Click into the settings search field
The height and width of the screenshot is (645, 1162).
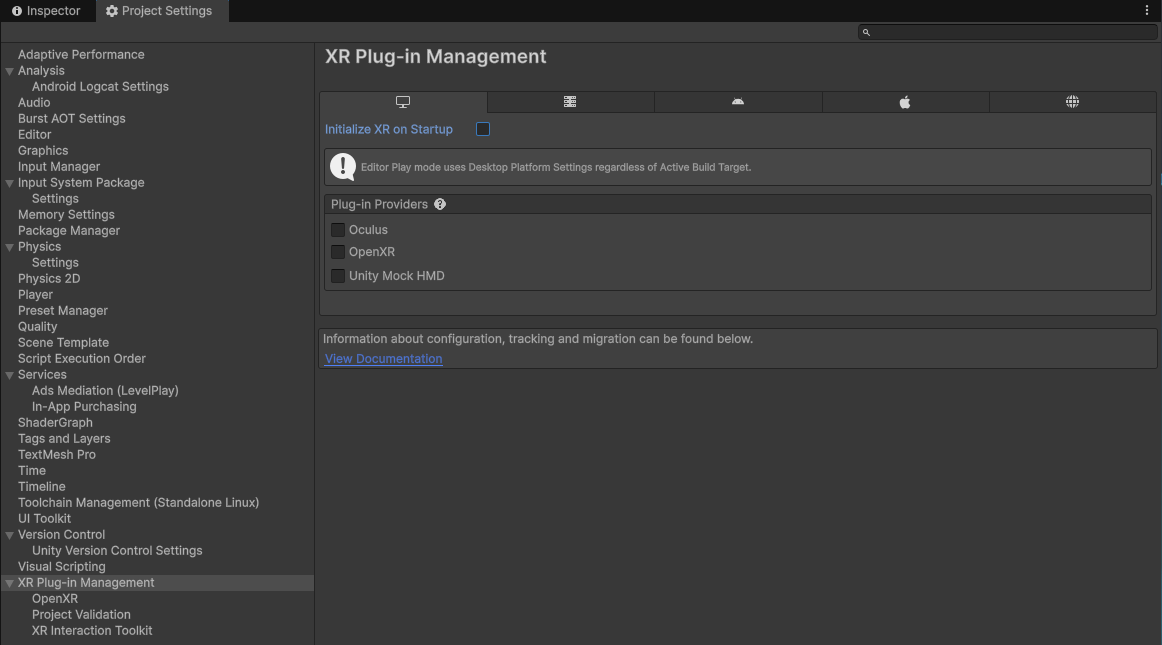click(x=1007, y=32)
